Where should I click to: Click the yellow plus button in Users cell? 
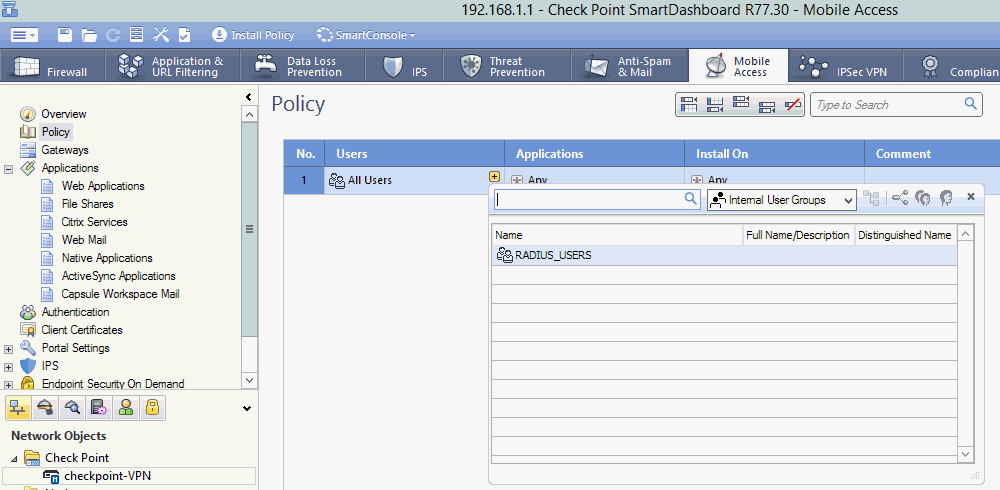(494, 177)
